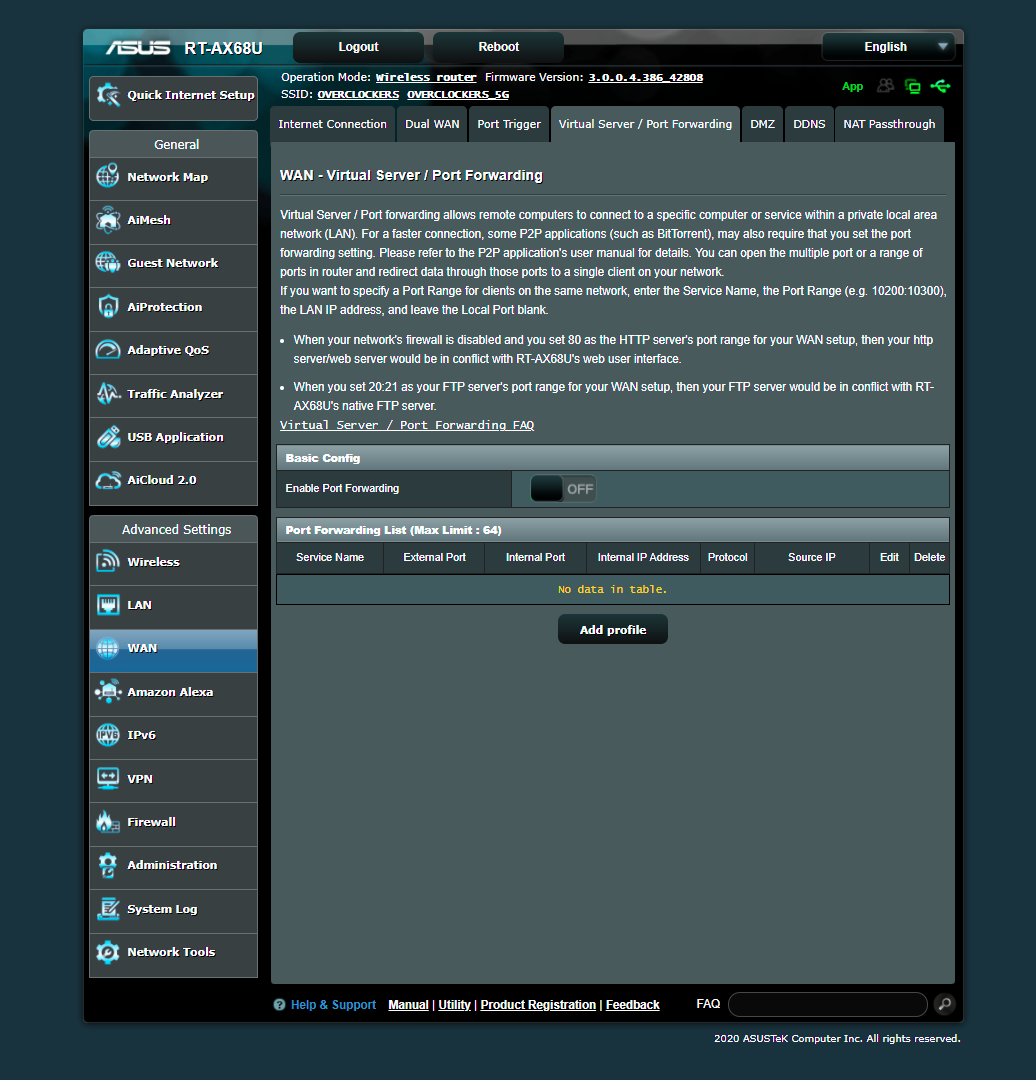Click the Reboot button
Screen dimensions: 1036x1080
(499, 47)
